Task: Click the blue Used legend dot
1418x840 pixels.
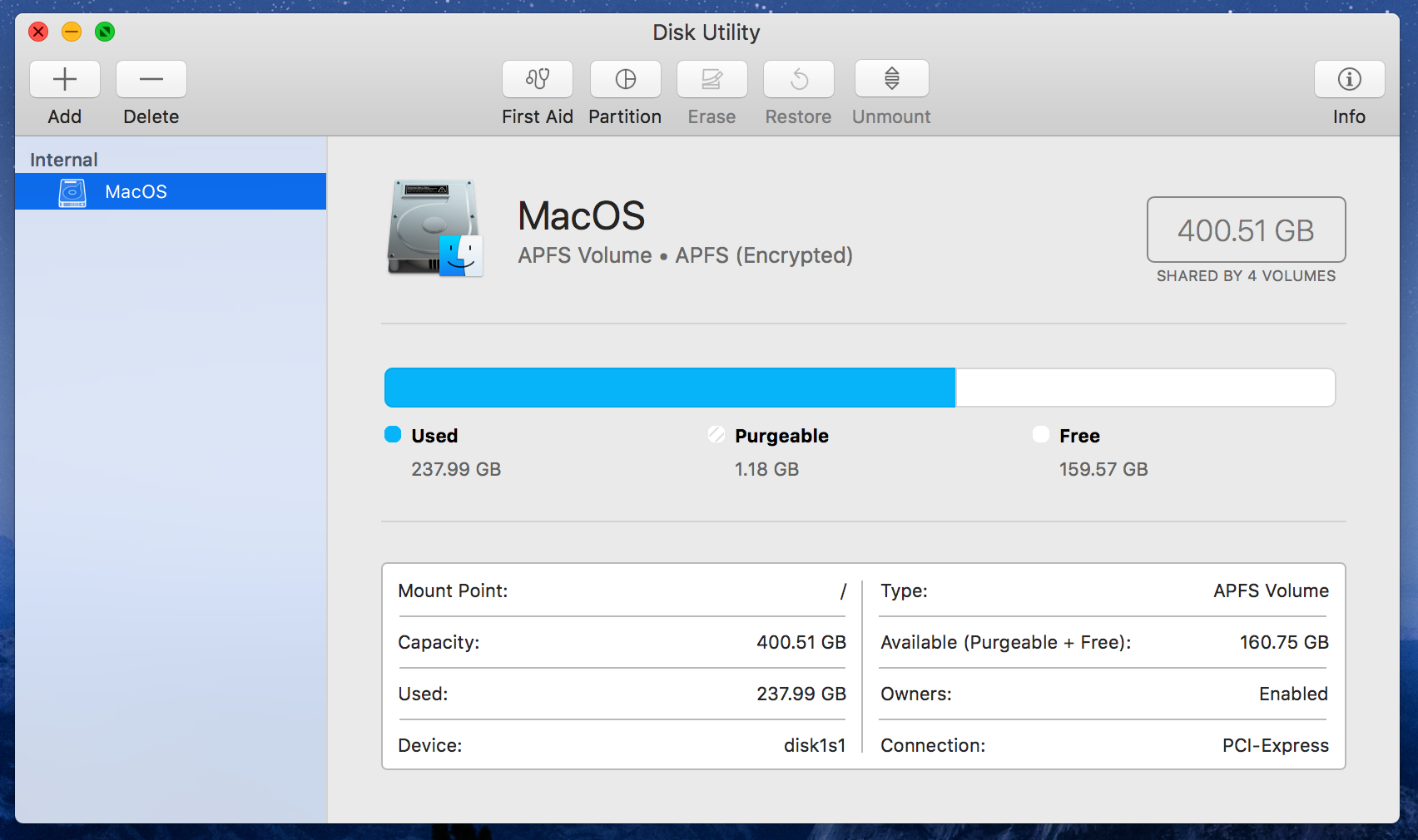Action: (x=393, y=434)
